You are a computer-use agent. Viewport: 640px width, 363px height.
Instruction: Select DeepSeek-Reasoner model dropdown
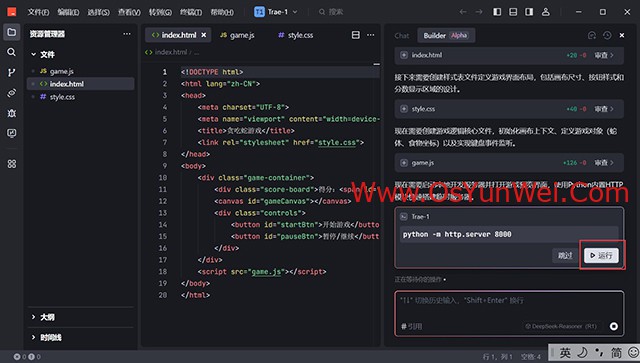coord(561,326)
